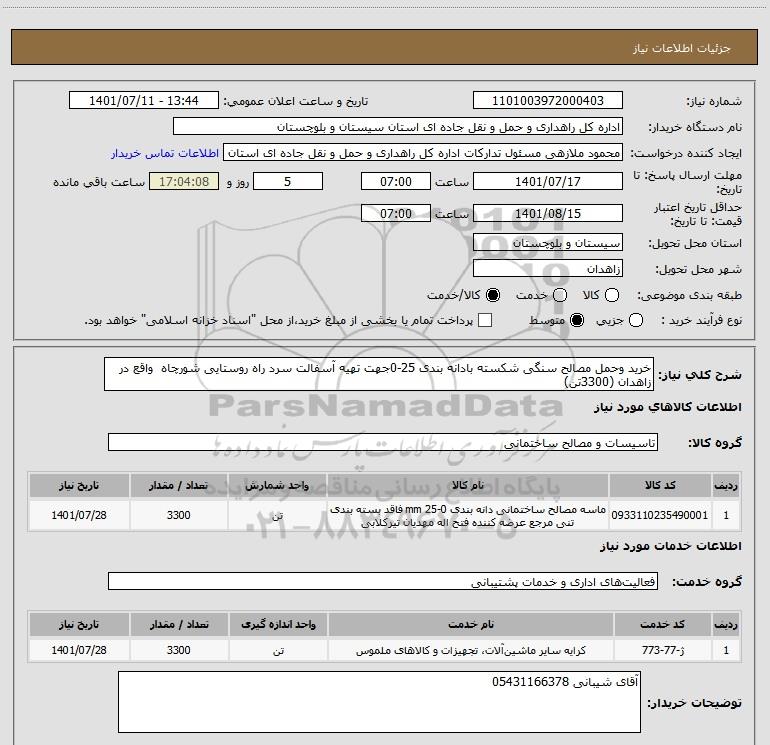Click price validity time field 07:00
770x745 pixels.
click(x=396, y=213)
